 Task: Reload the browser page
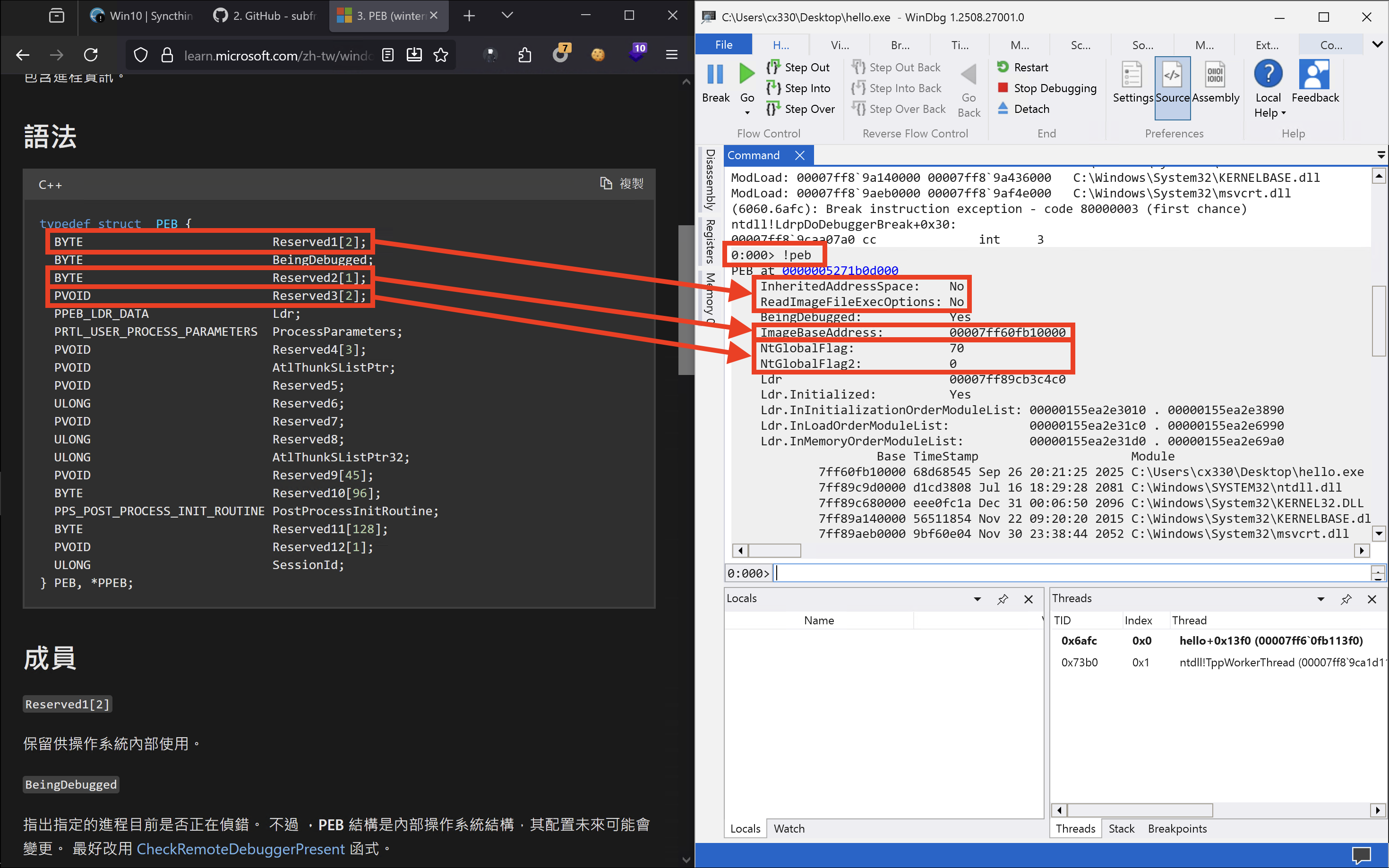click(91, 55)
